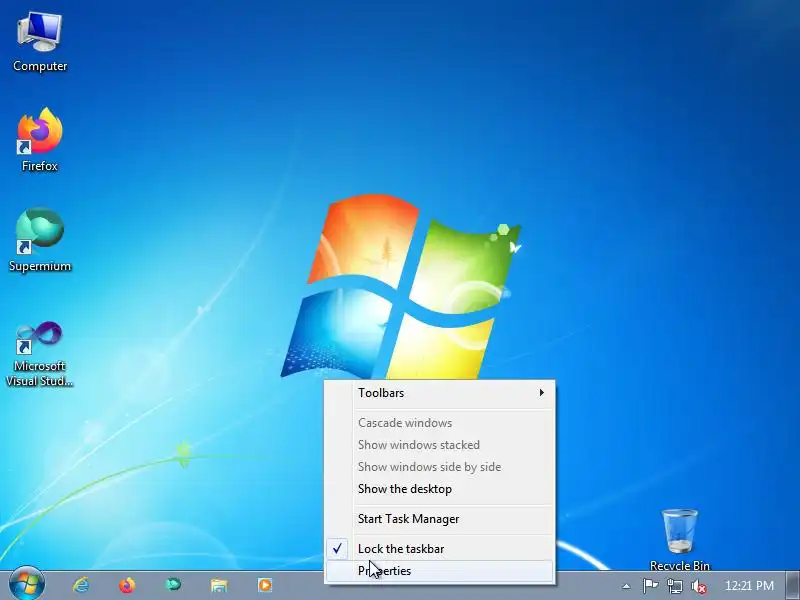Screen dimensions: 800x600
Task: Show hidden tray icons arrow
Action: tap(627, 587)
